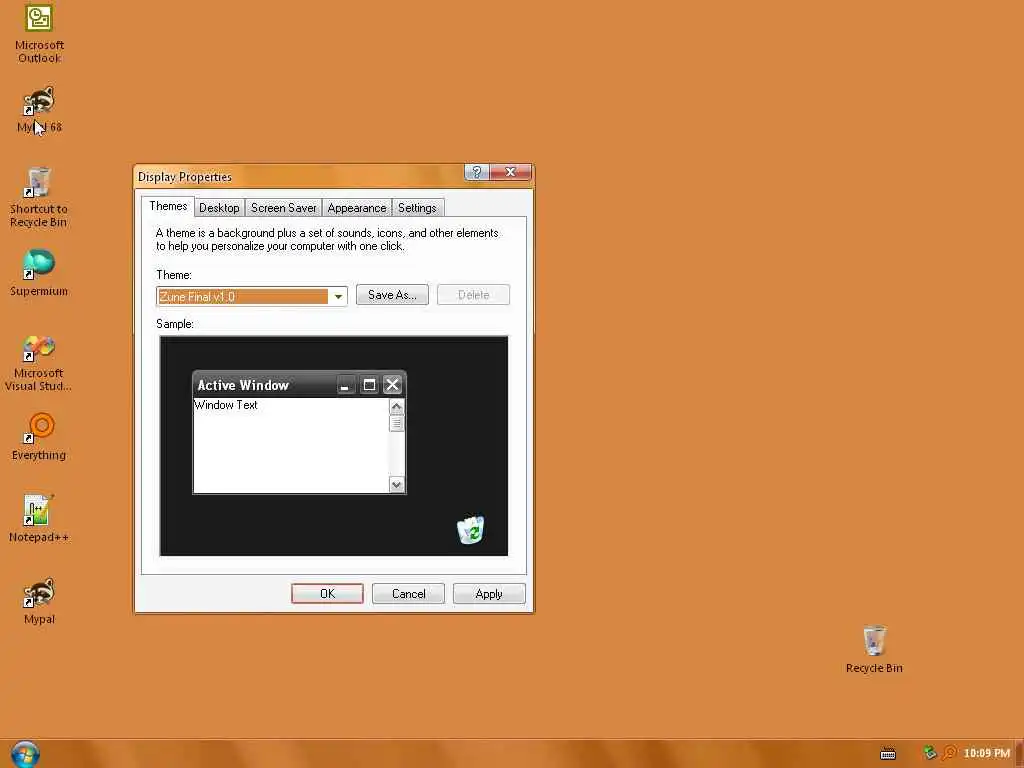Switch to the Themes tab
This screenshot has width=1024, height=768.
coord(168,206)
